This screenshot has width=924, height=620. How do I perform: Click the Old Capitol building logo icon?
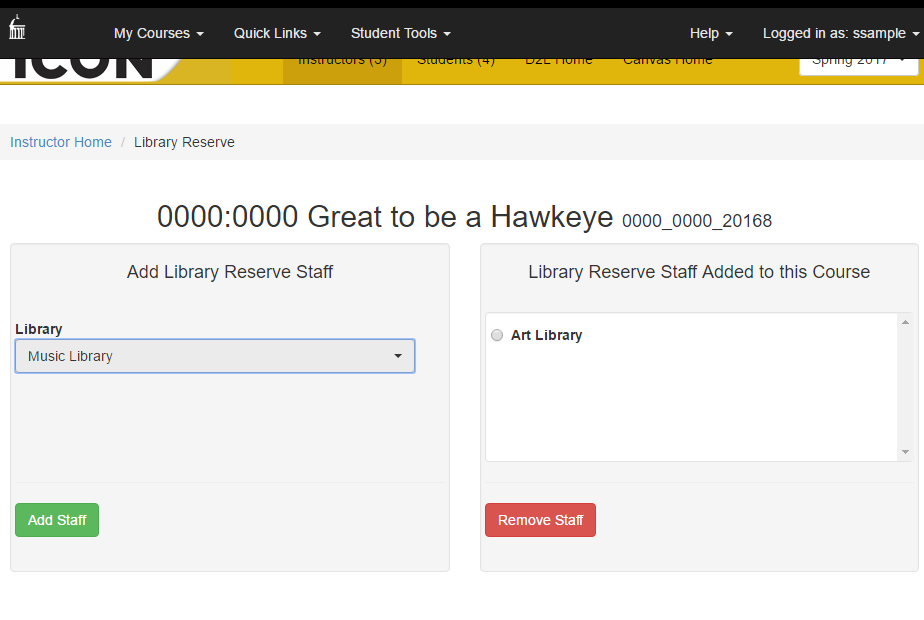[17, 27]
